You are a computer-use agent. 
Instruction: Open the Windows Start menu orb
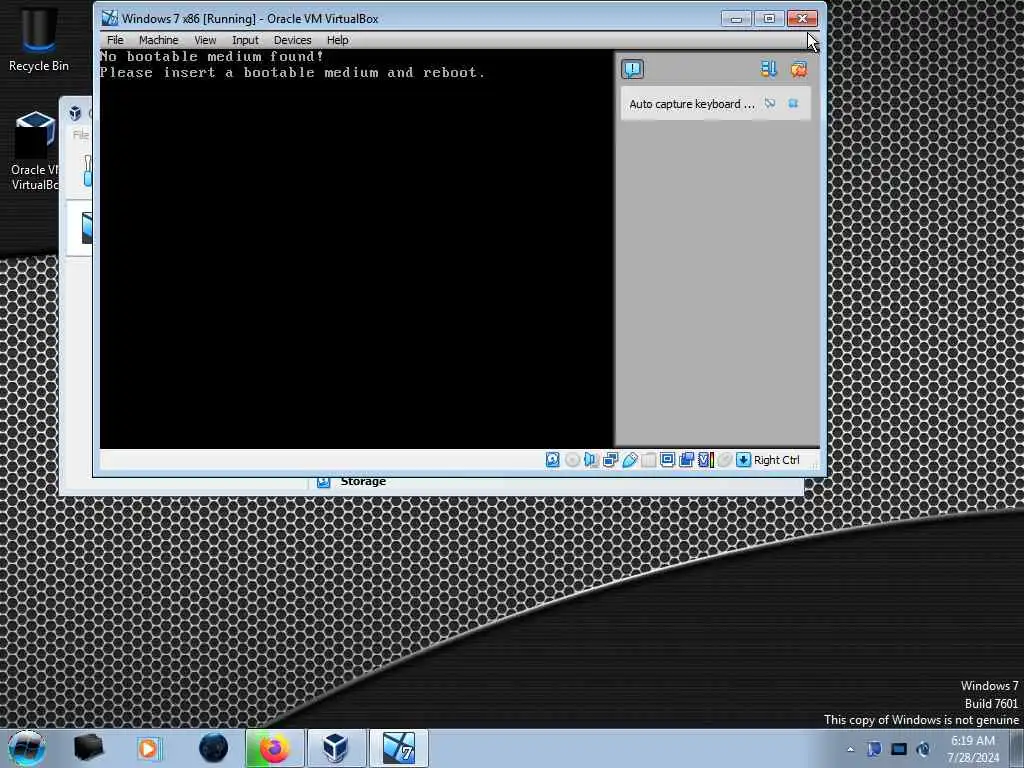[27, 748]
